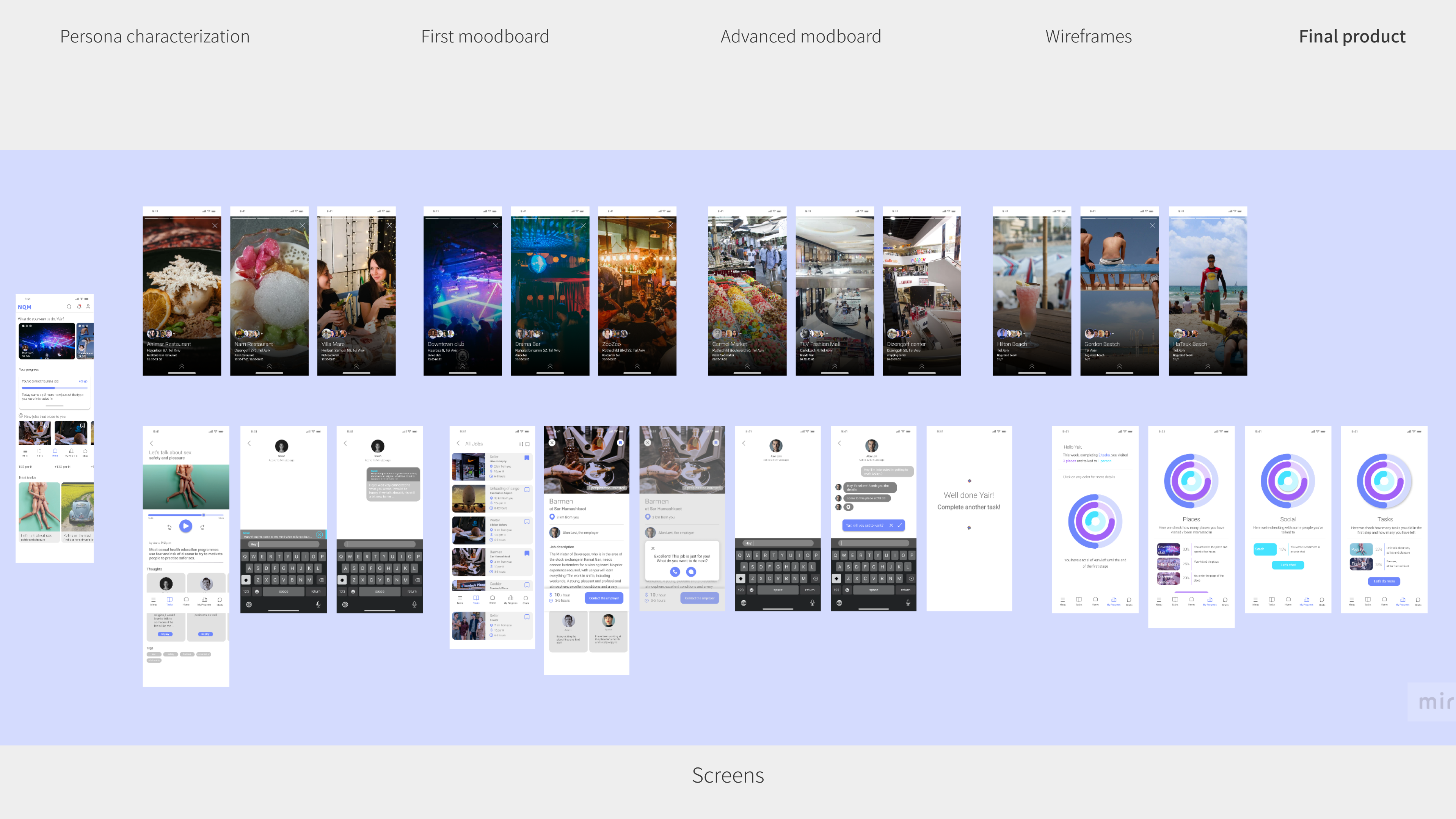
Task: Toggle the bookmark on the Seller Nike job
Action: (x=527, y=458)
